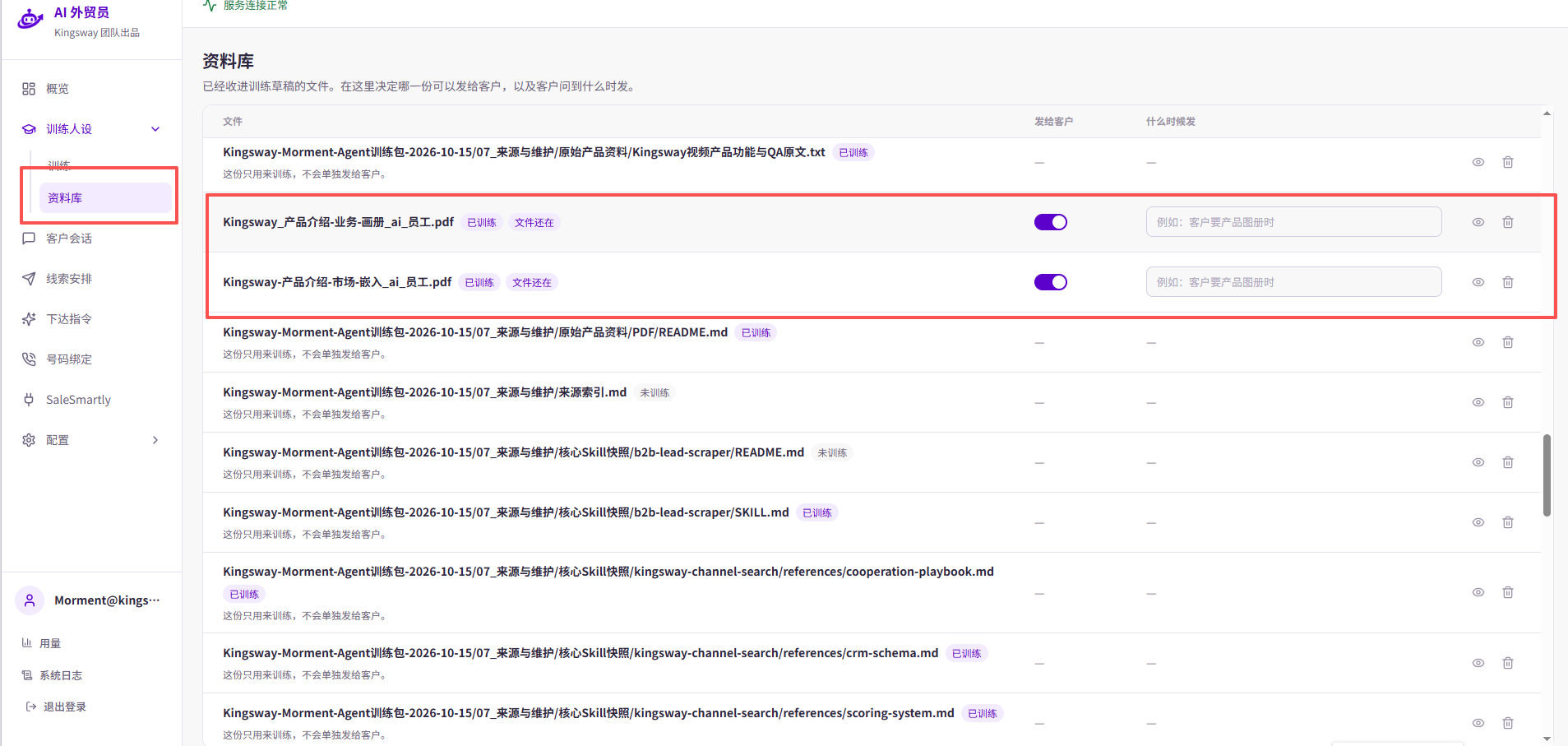This screenshot has height=746, width=1568.
Task: Delete the Kingsway_产品介绍-业务-画册 pdf file
Action: point(1507,222)
